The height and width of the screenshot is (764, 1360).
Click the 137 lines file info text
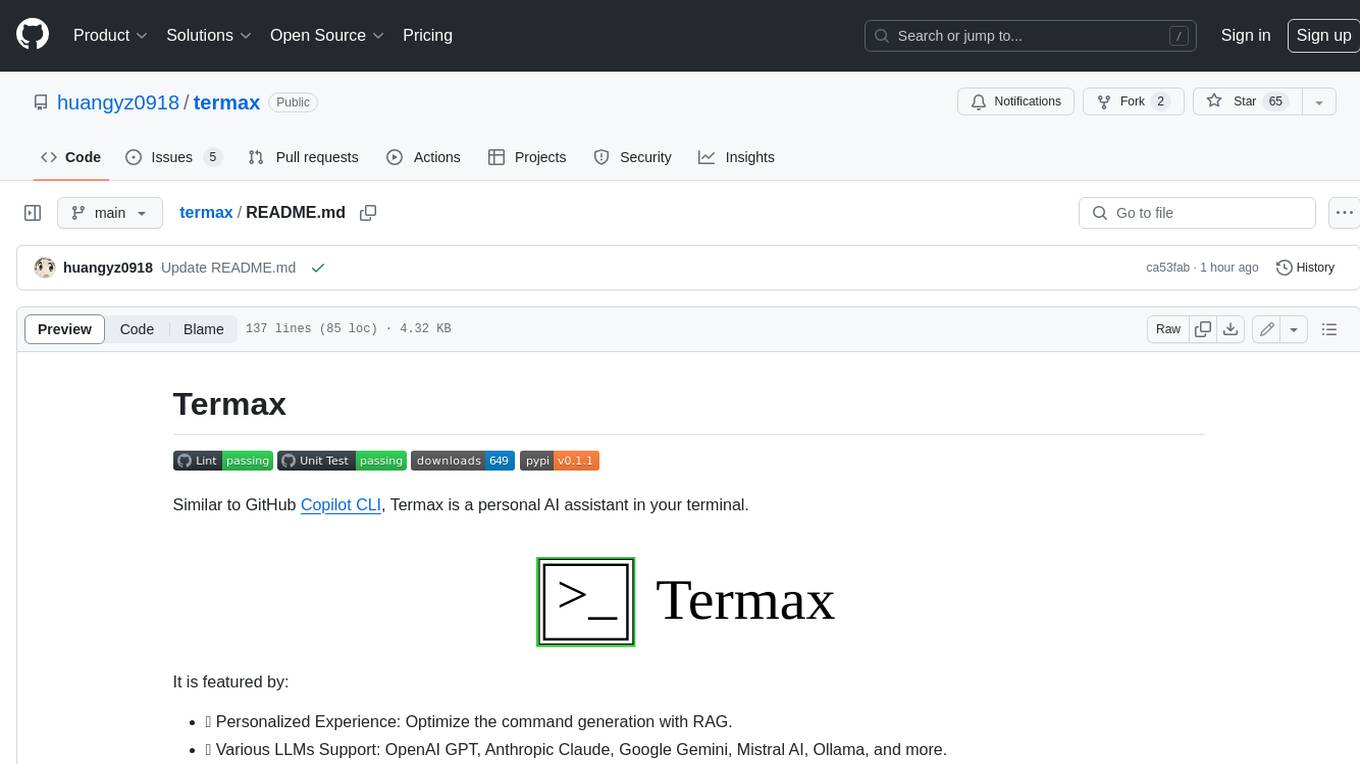(348, 328)
